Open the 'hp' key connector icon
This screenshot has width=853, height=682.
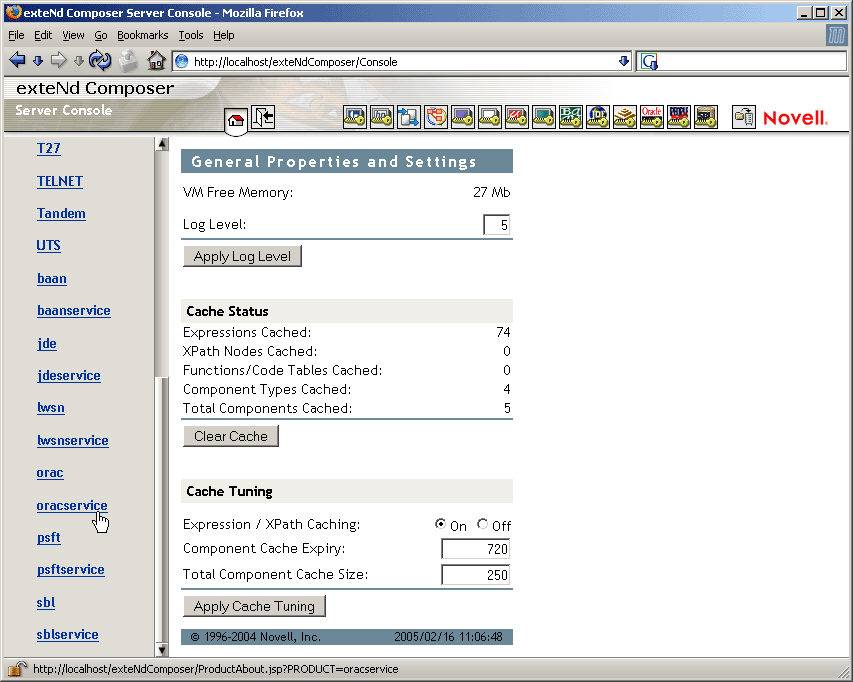click(x=382, y=117)
